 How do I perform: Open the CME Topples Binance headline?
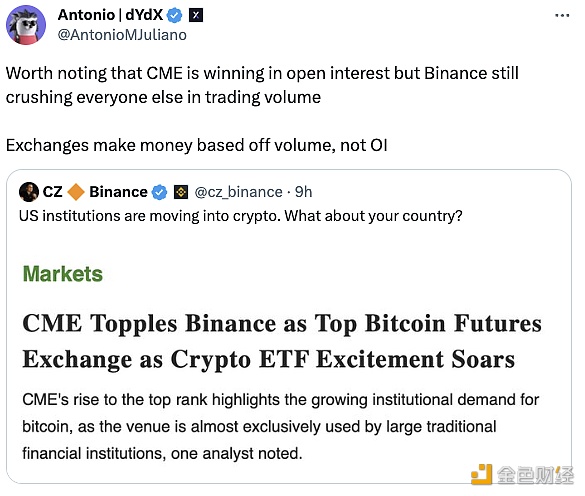(282, 341)
